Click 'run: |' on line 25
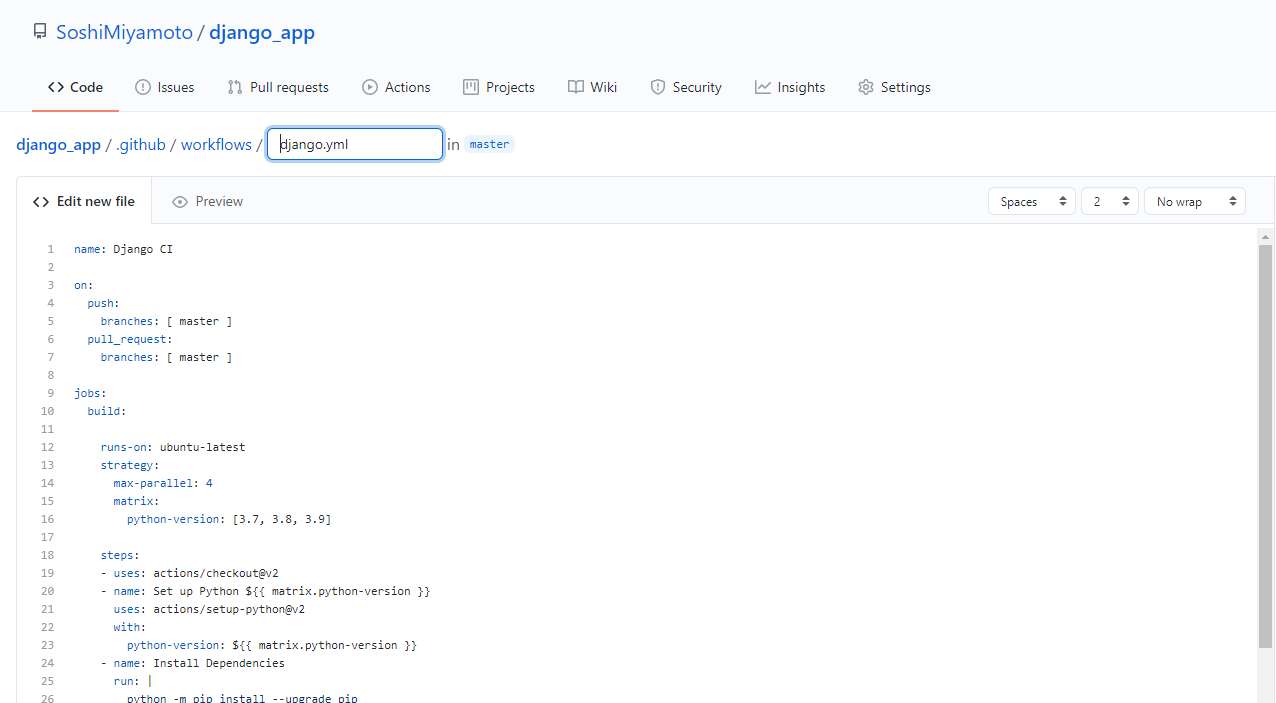The height and width of the screenshot is (703, 1276). pyautogui.click(x=132, y=681)
